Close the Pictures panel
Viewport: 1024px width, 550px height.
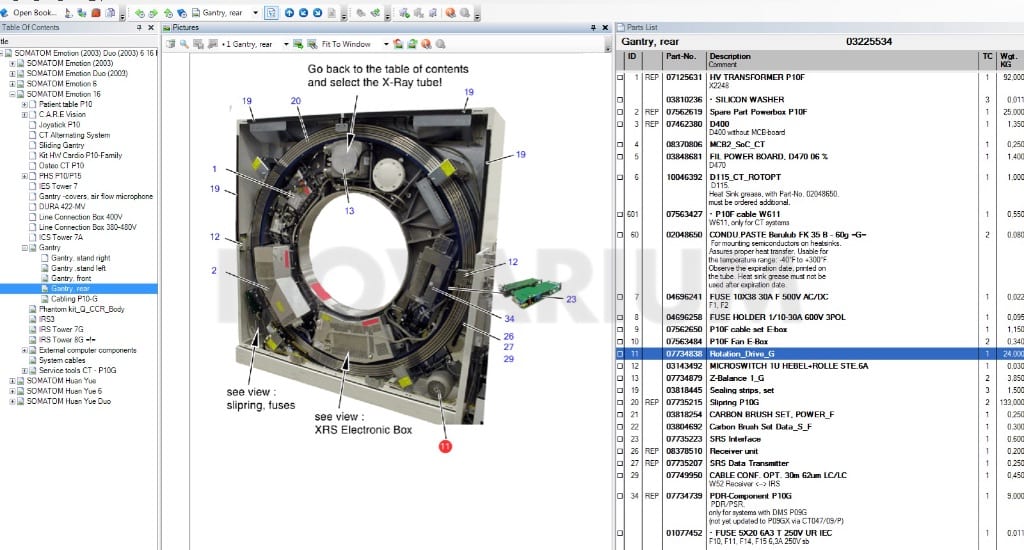tap(605, 27)
